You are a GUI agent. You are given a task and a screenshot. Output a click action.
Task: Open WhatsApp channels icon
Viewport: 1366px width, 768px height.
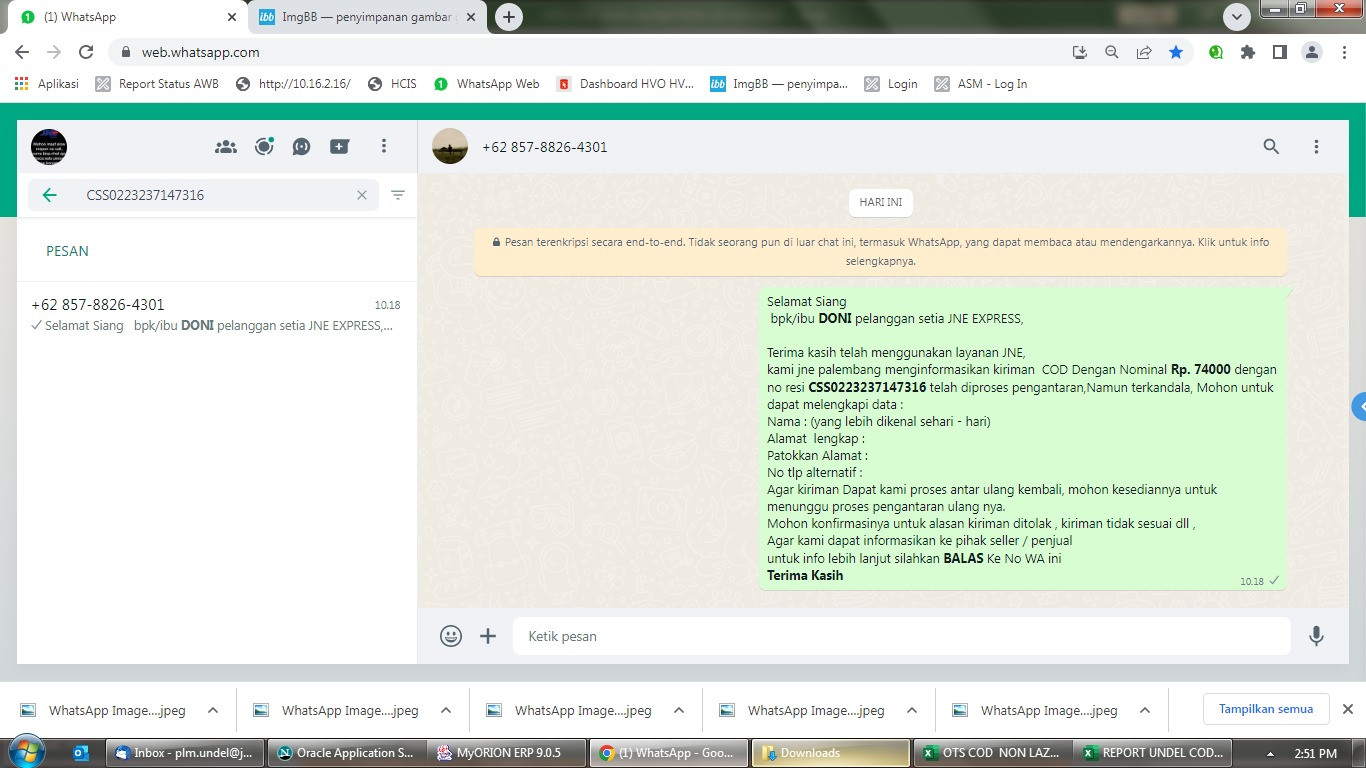point(302,147)
